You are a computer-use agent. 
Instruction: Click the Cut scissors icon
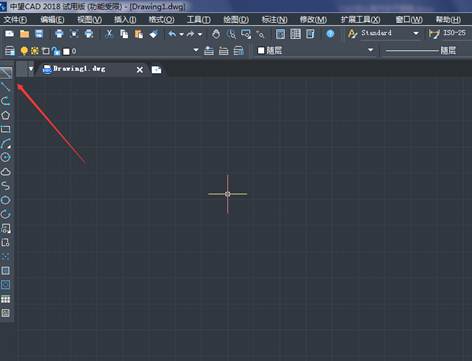click(109, 34)
